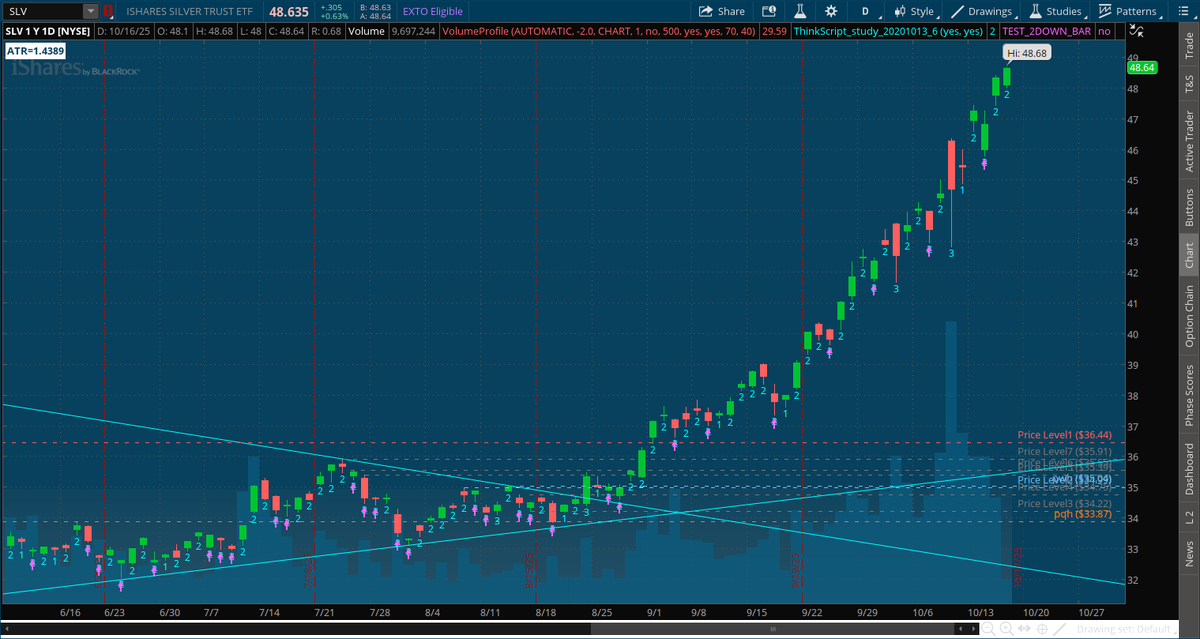Click the SLV 1 Y 1D [NYSE] chart title

pos(46,32)
